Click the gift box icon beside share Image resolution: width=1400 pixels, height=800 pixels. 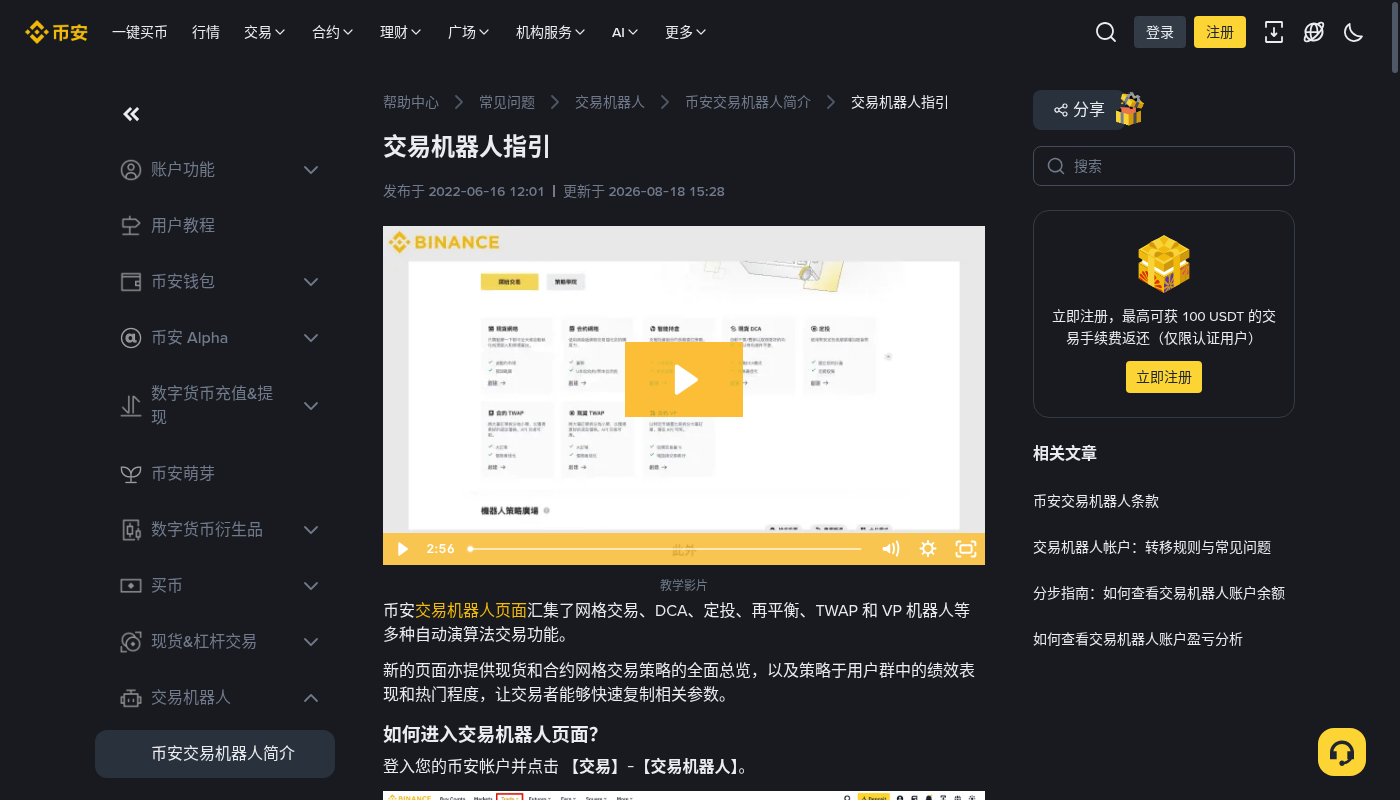1129,109
